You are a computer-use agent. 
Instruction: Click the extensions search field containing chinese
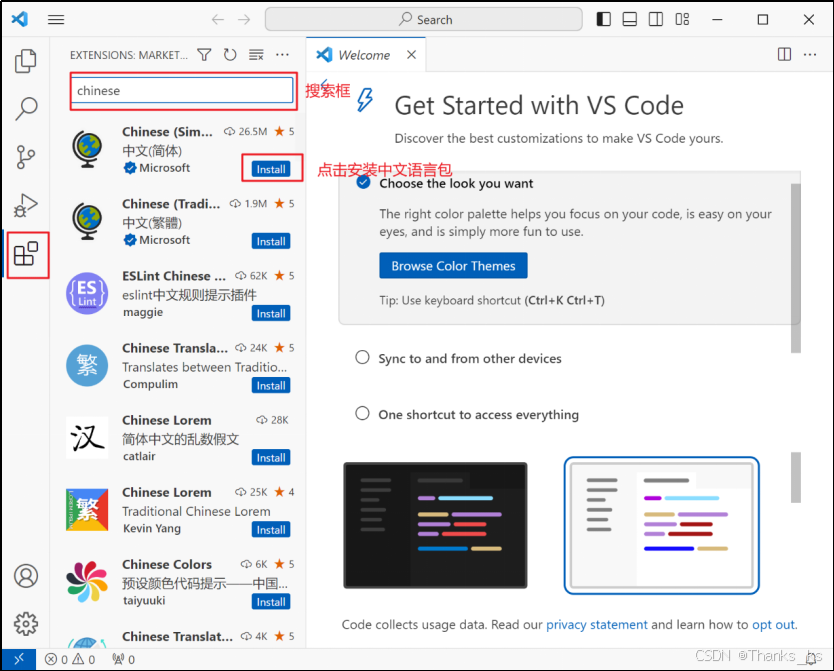[182, 90]
